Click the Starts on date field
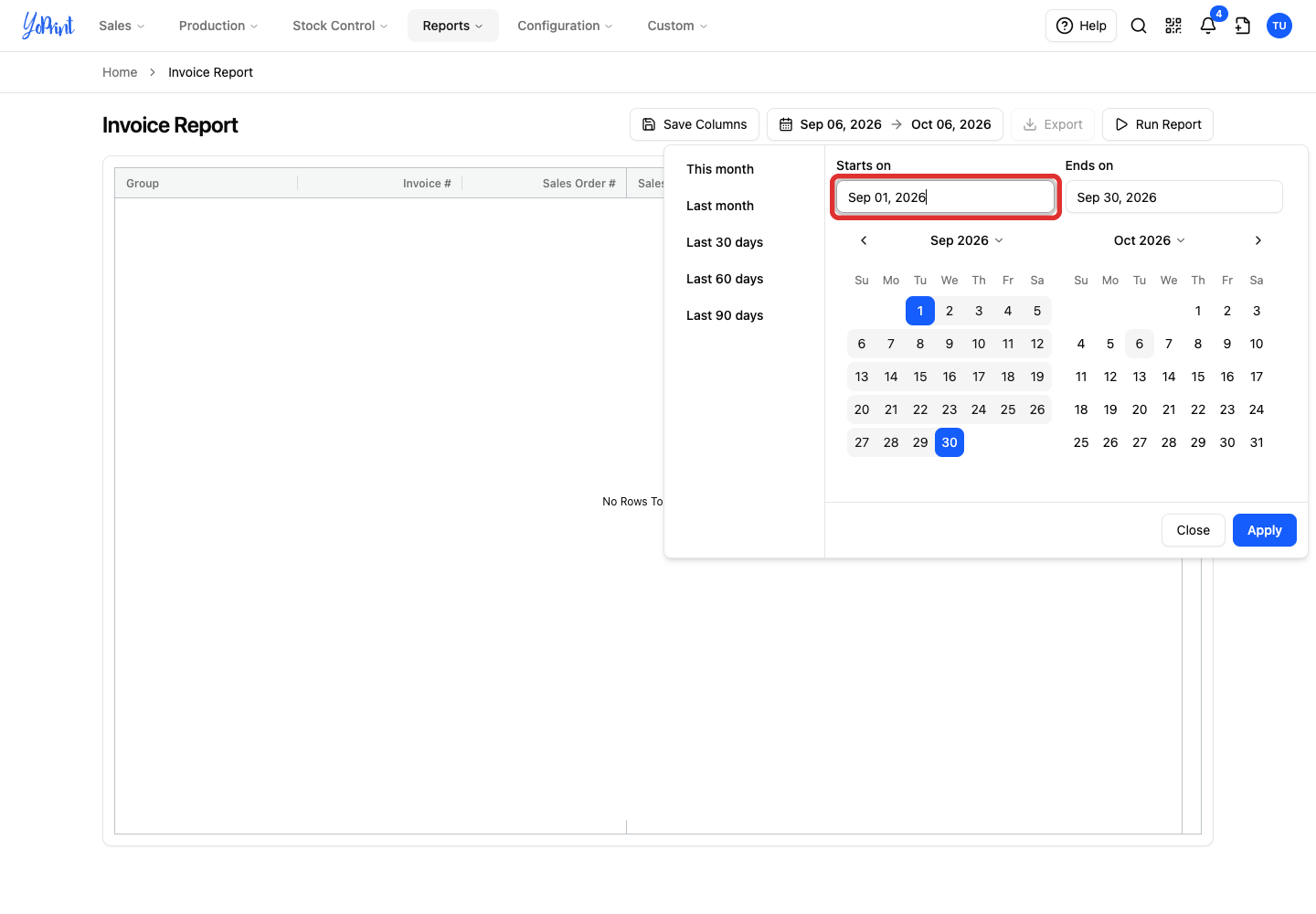Image resolution: width=1316 pixels, height=914 pixels. (x=945, y=197)
